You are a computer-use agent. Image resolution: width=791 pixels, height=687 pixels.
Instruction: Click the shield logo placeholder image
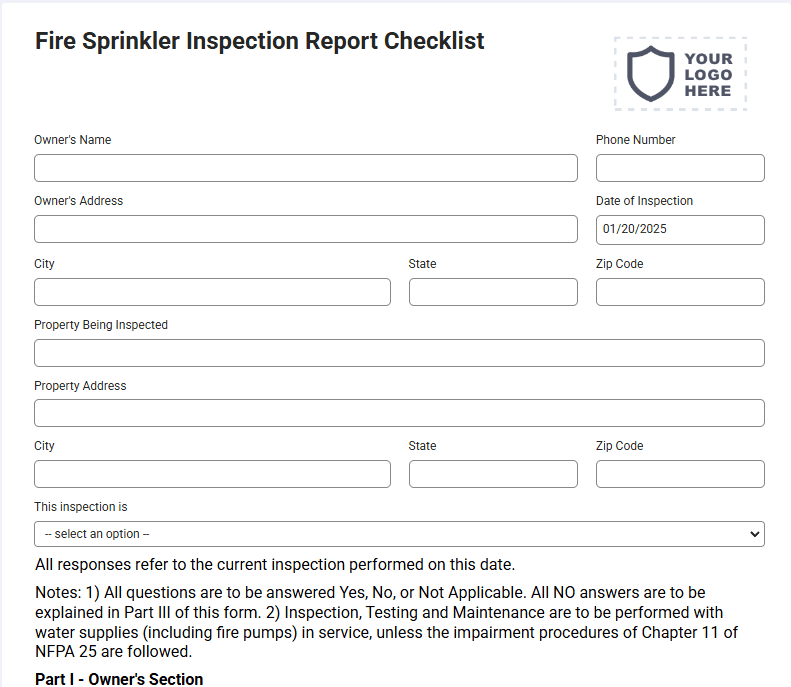[680, 74]
